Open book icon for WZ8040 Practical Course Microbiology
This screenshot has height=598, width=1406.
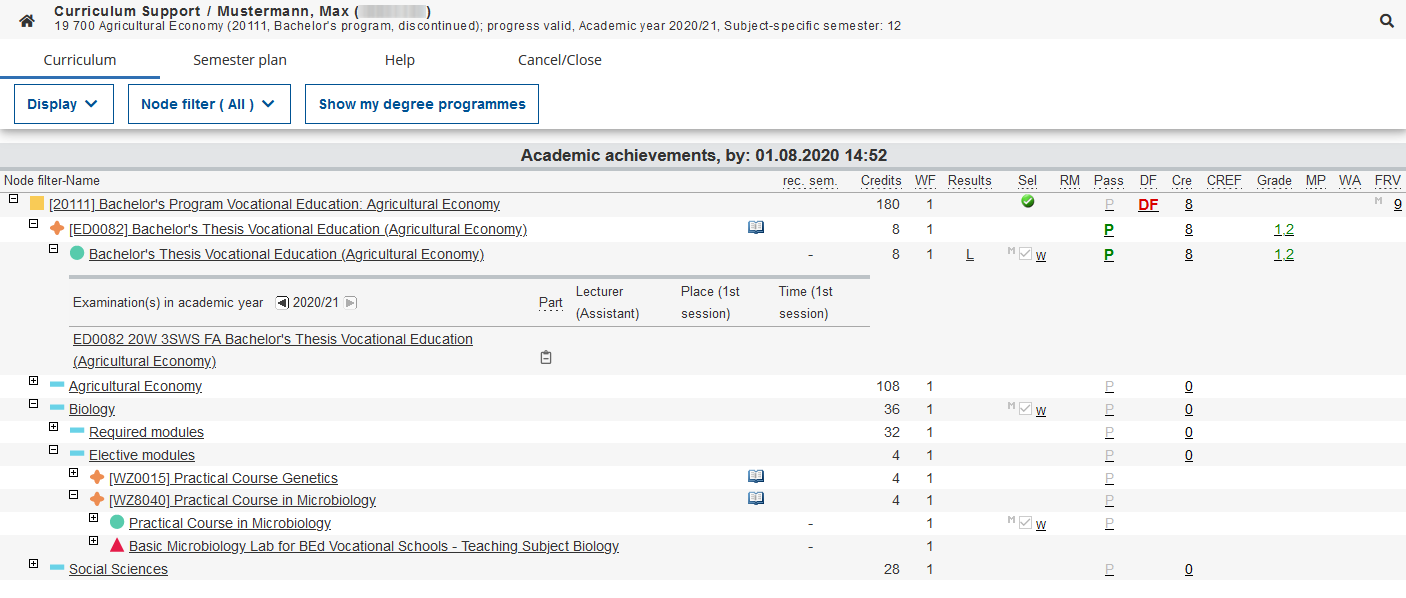tap(756, 499)
